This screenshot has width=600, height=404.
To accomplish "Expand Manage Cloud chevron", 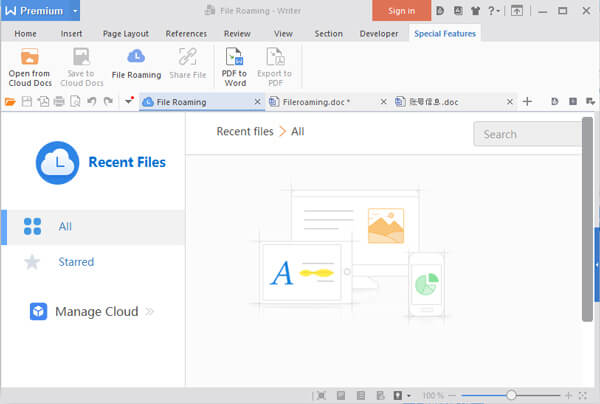I will point(150,312).
